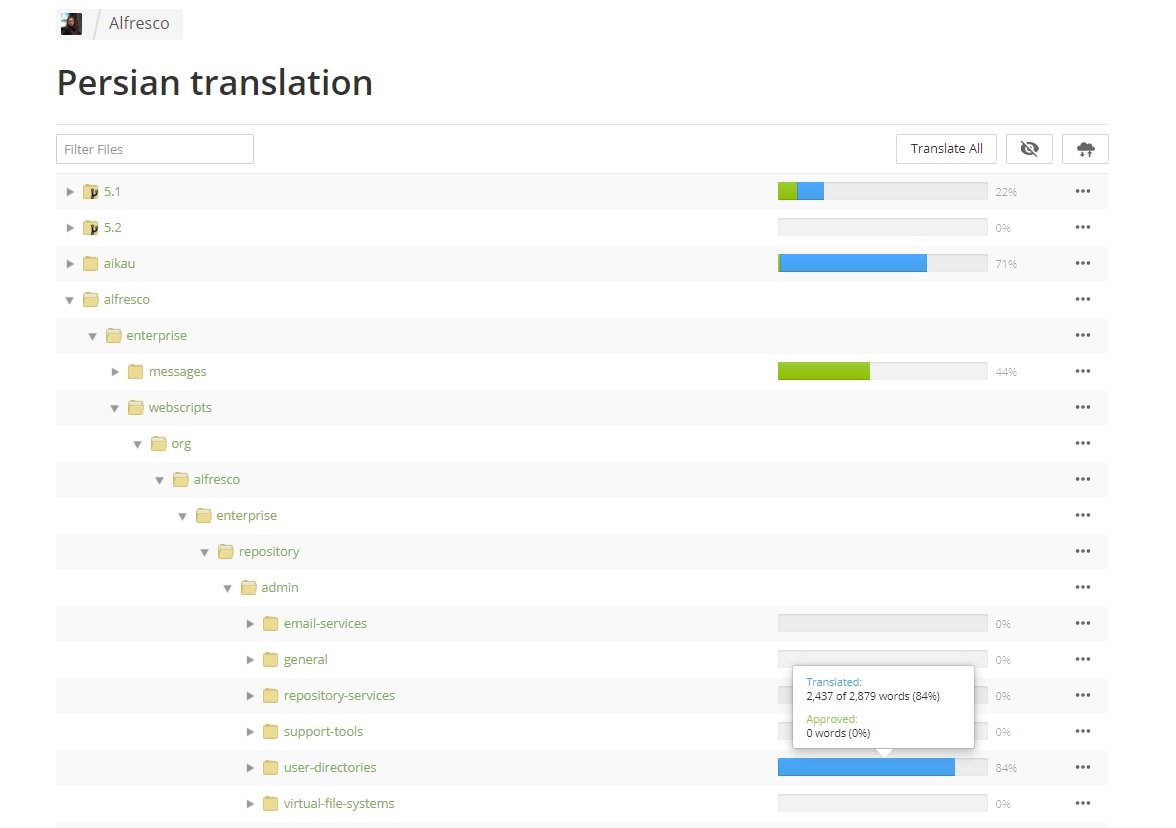Click the support-tools folder icon
The height and width of the screenshot is (828, 1176).
(270, 732)
